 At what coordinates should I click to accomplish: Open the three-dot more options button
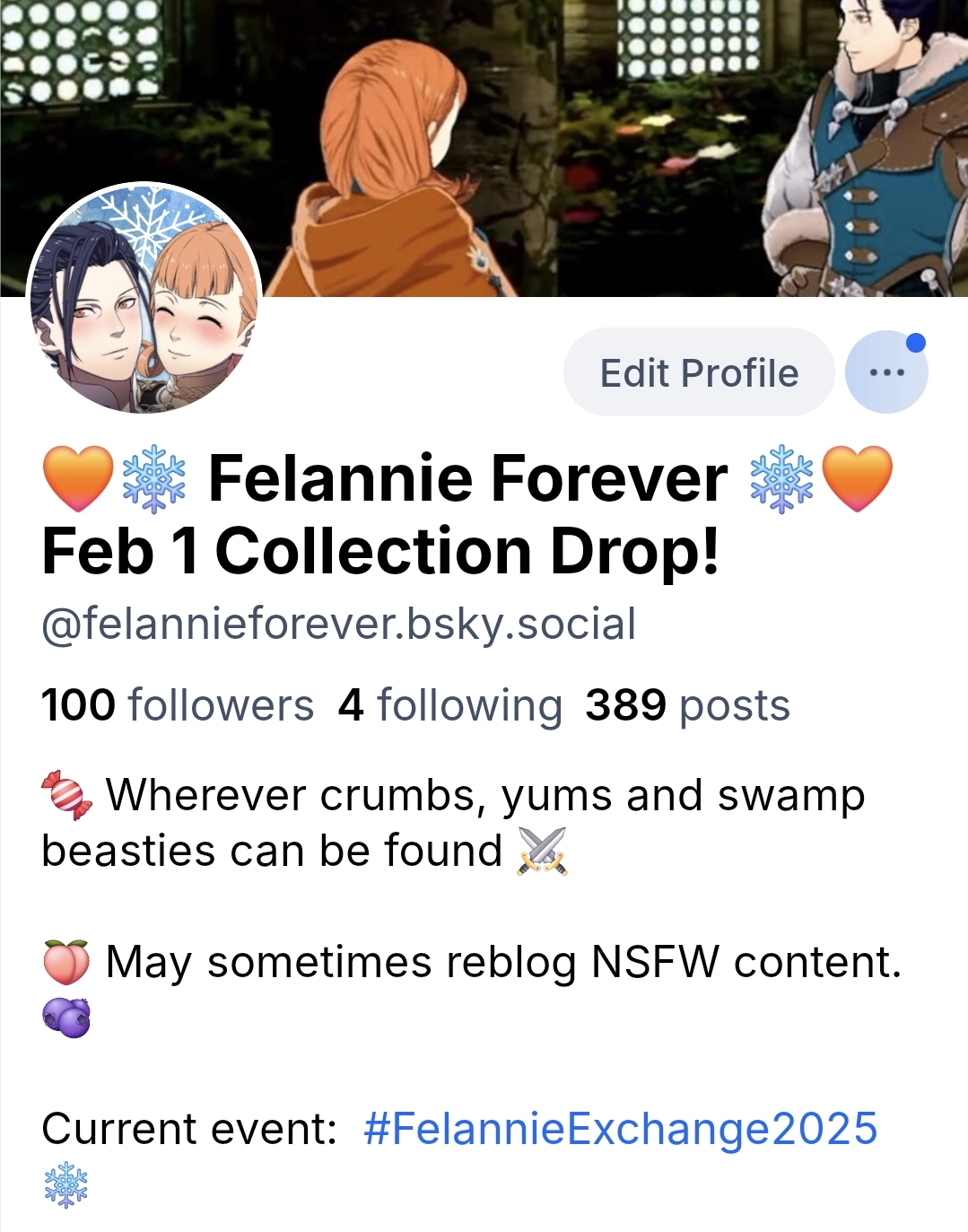(x=886, y=372)
